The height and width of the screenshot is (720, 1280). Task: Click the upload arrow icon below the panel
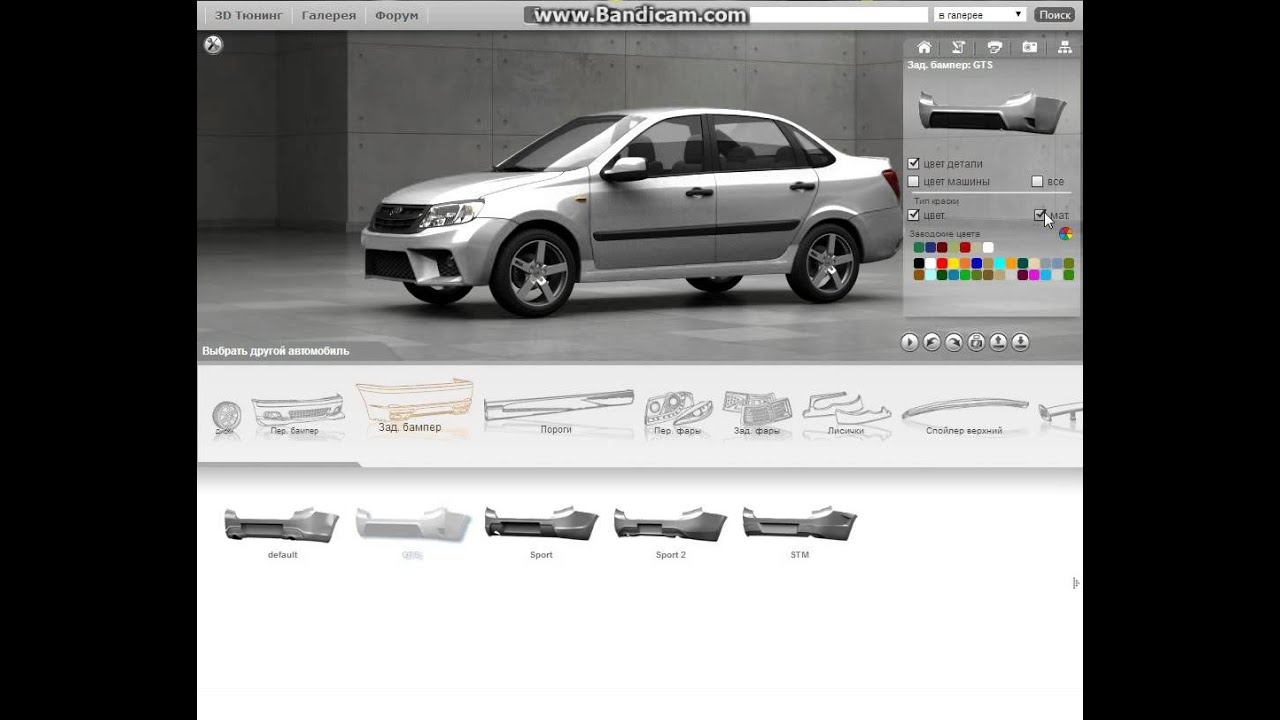coord(998,342)
